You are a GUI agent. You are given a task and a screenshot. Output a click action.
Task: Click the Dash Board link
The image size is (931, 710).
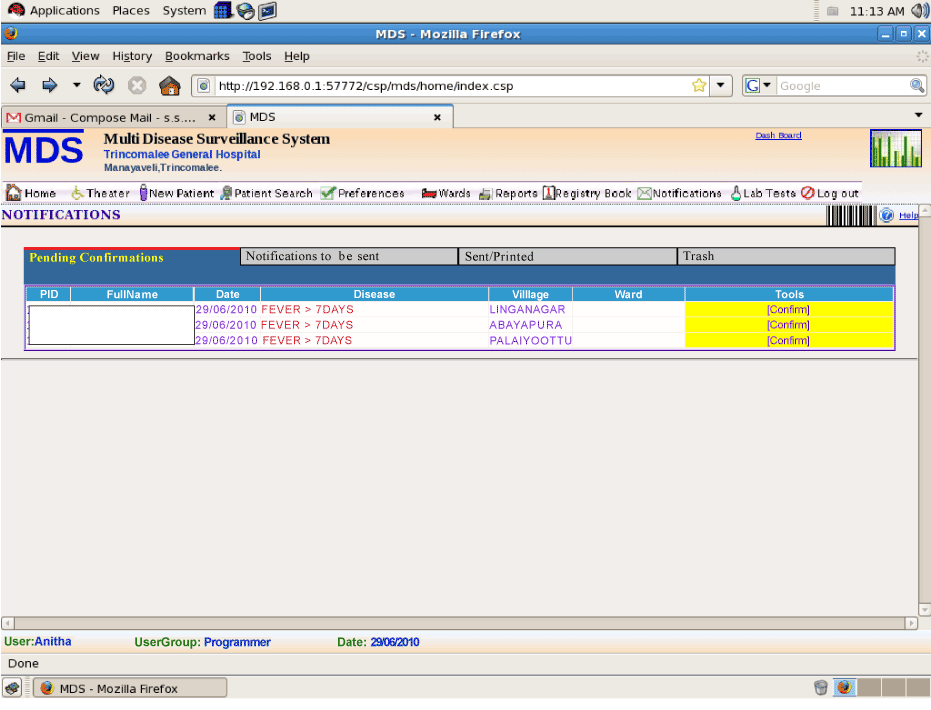coord(778,136)
